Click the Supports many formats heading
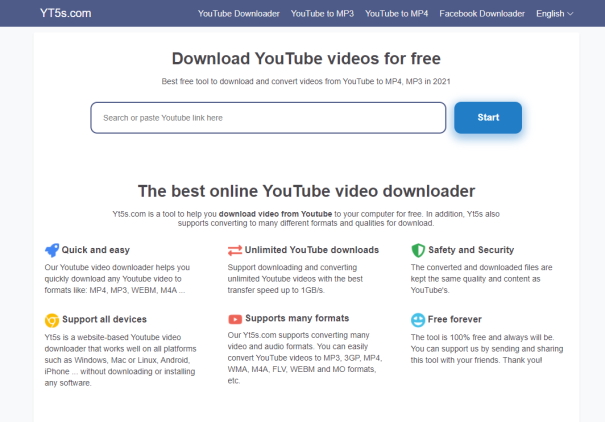This screenshot has width=605, height=422. tap(297, 318)
